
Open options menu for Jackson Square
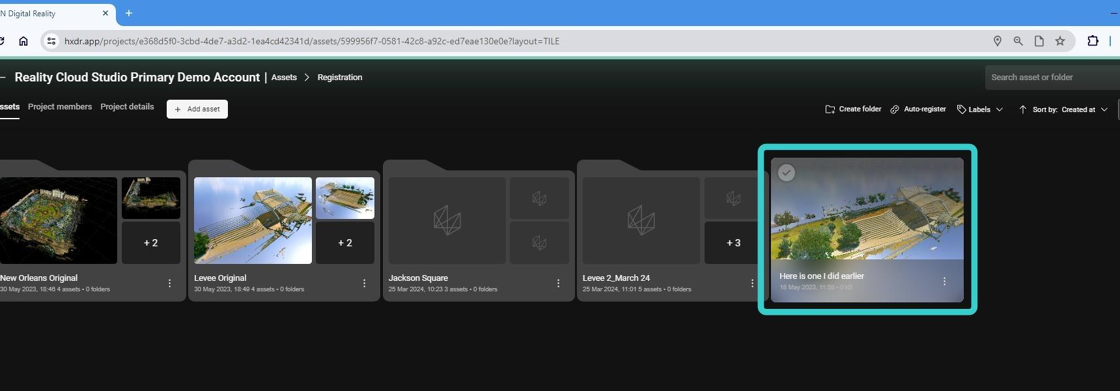click(x=559, y=283)
